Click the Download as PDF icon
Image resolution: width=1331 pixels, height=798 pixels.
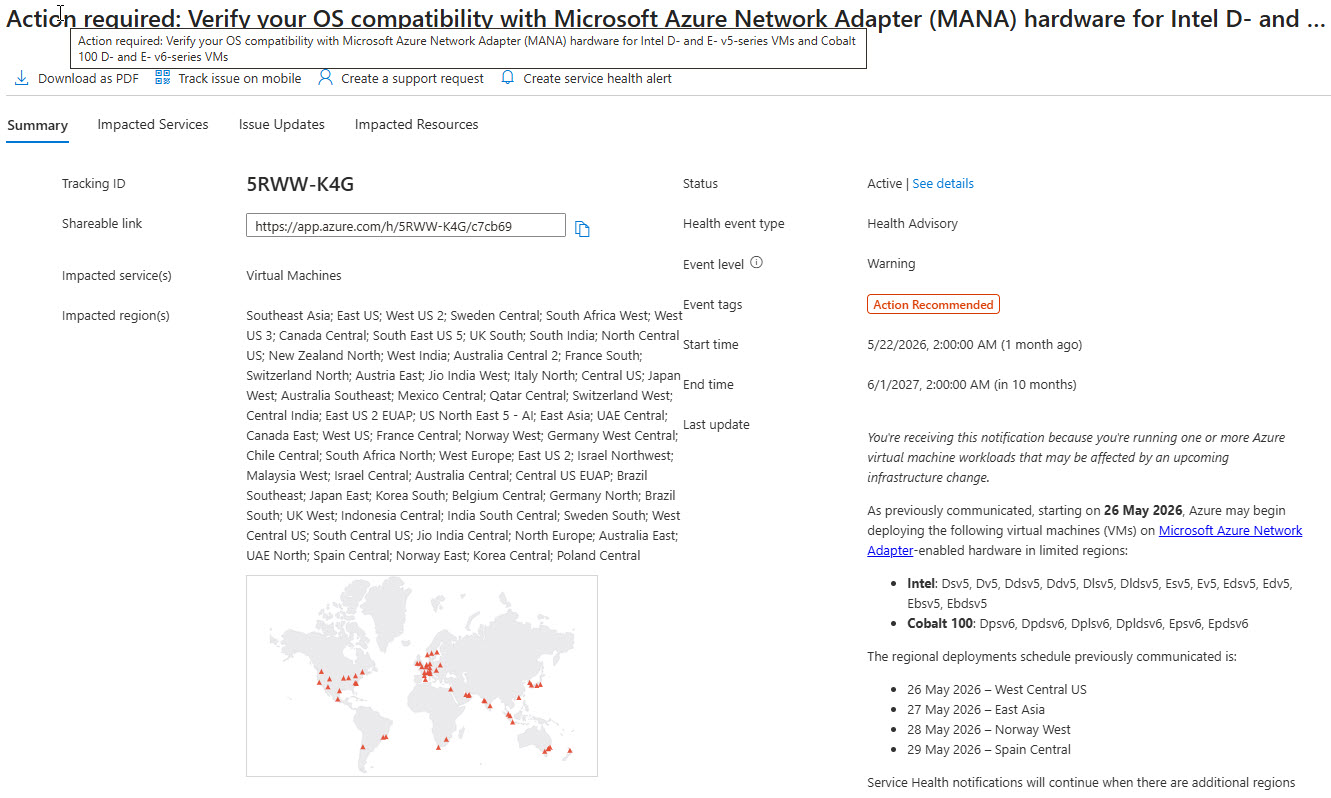click(21, 78)
